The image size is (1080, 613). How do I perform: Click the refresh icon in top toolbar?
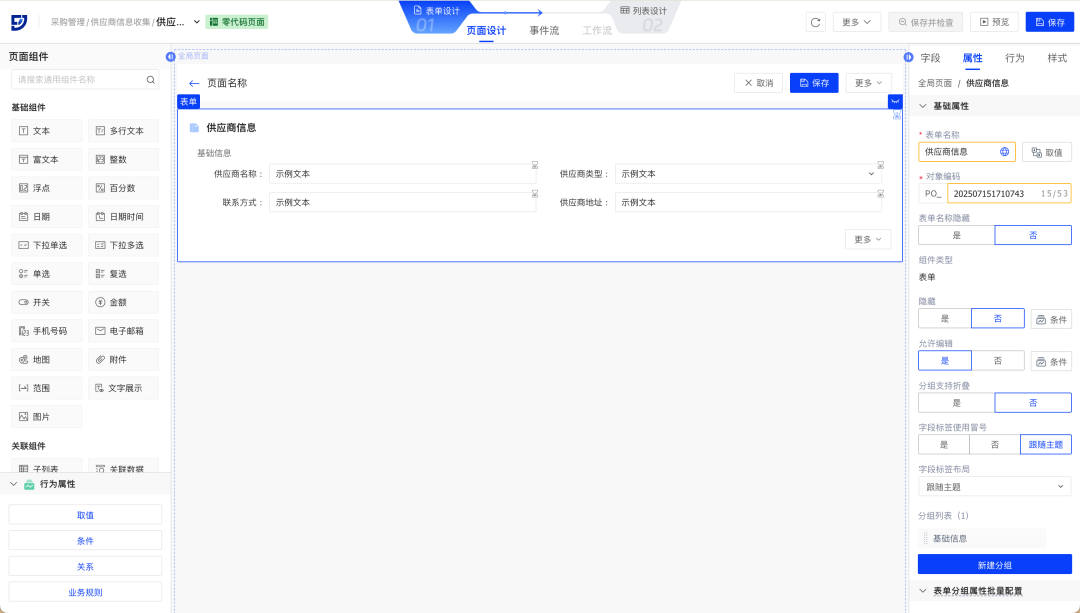click(816, 22)
